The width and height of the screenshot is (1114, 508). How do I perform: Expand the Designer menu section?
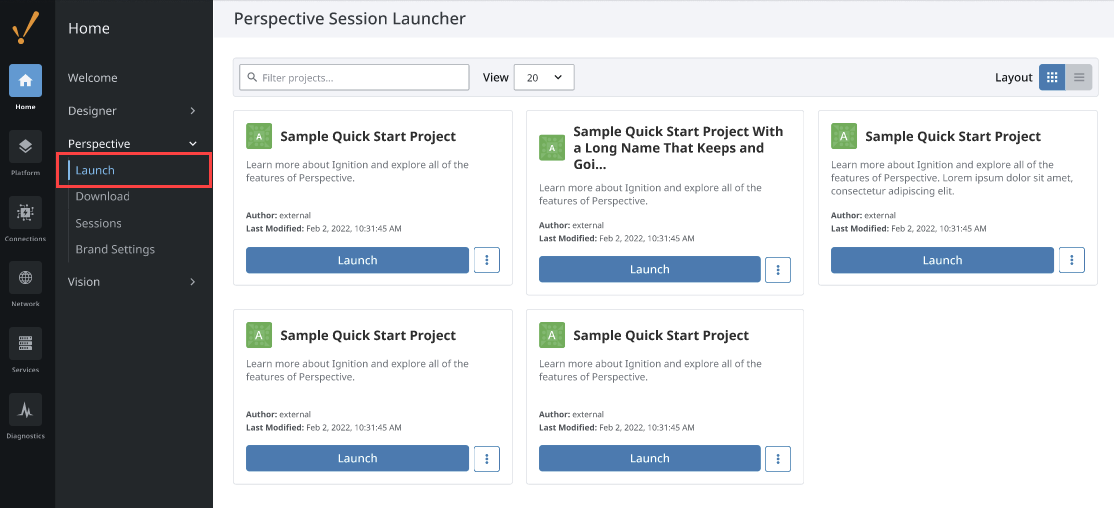[133, 111]
